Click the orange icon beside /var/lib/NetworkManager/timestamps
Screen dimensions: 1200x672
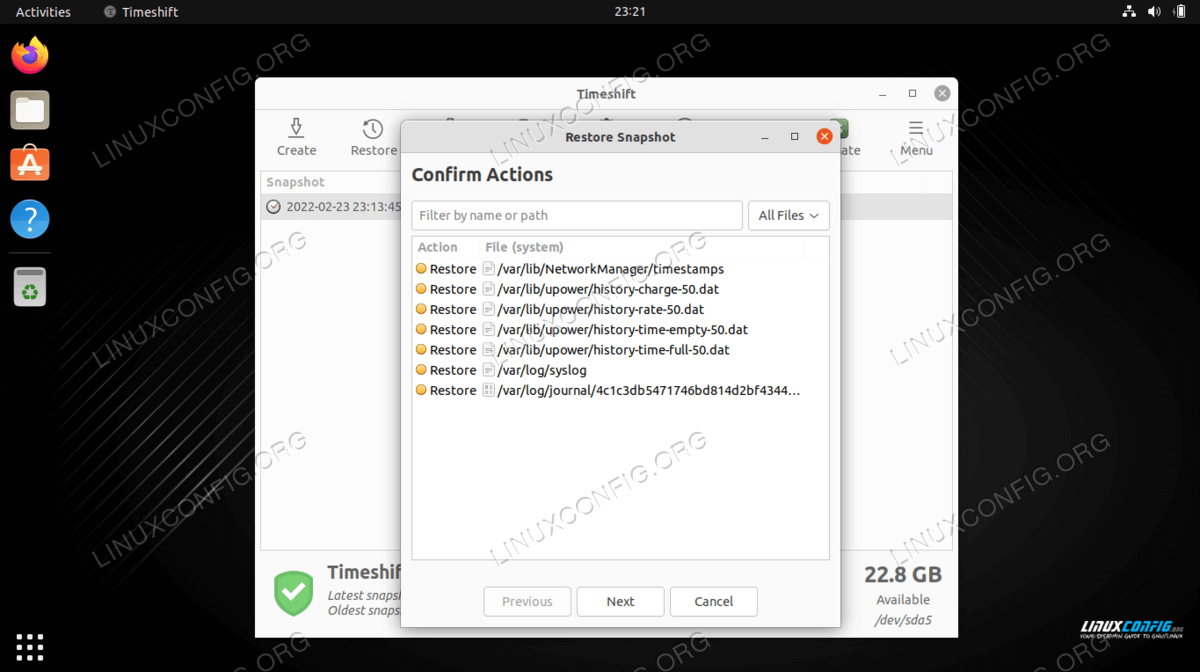(421, 269)
